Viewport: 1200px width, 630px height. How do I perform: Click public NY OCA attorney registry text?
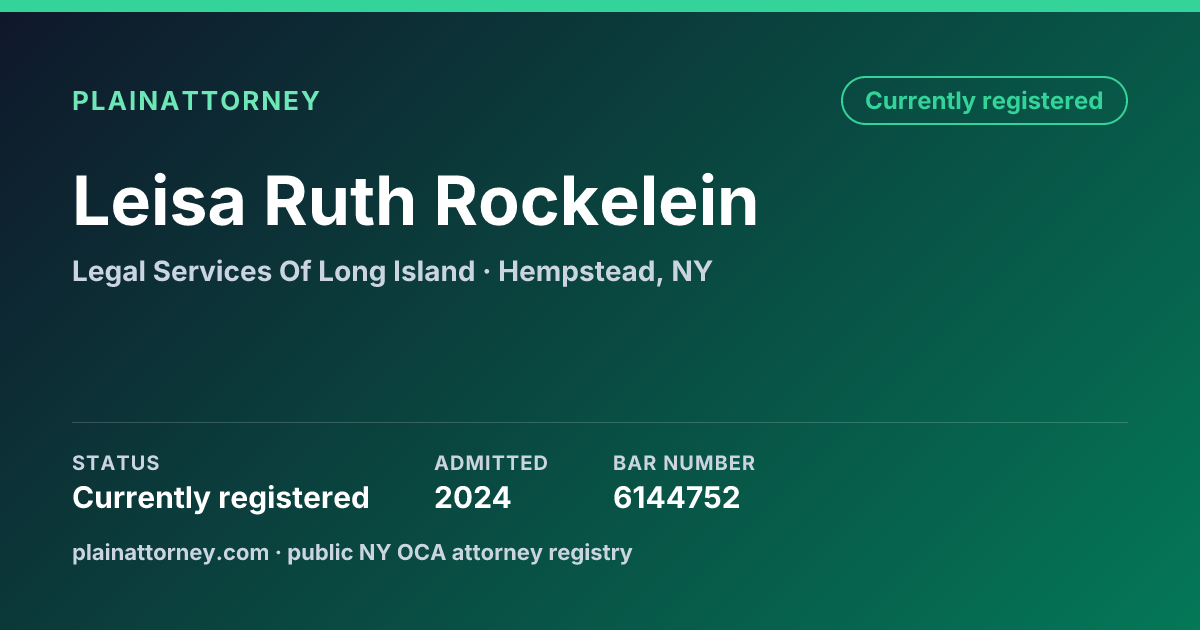pos(460,552)
